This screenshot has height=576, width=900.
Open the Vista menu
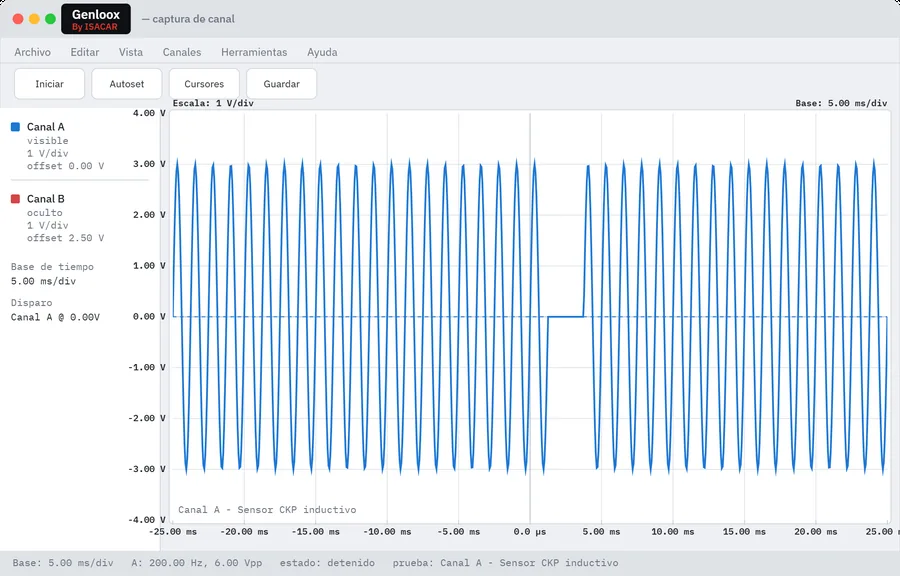pos(131,52)
